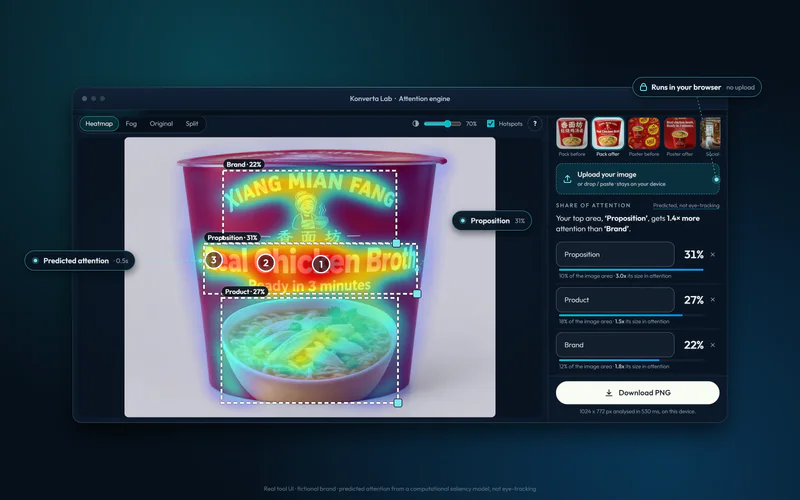
Task: Select the Original view tab
Action: 161,123
